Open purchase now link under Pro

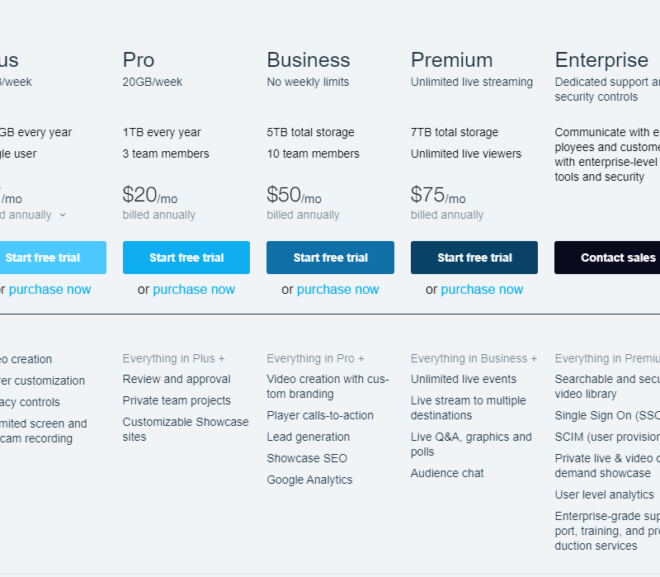point(194,290)
